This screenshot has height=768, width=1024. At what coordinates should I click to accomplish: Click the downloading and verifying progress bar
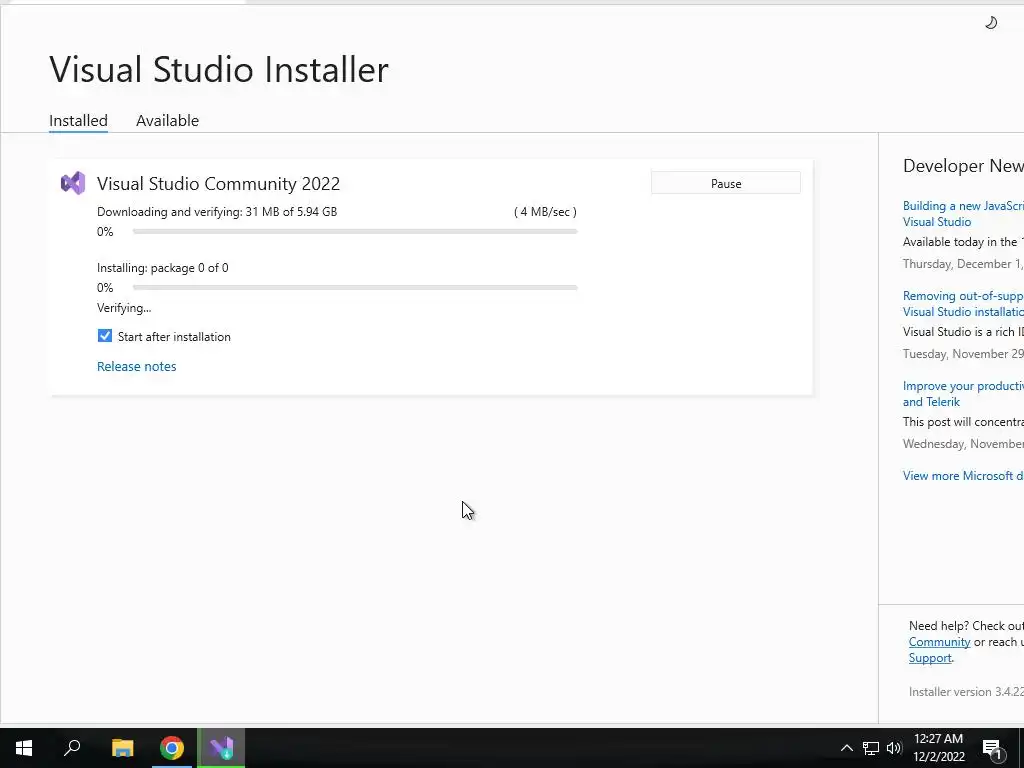click(x=355, y=231)
